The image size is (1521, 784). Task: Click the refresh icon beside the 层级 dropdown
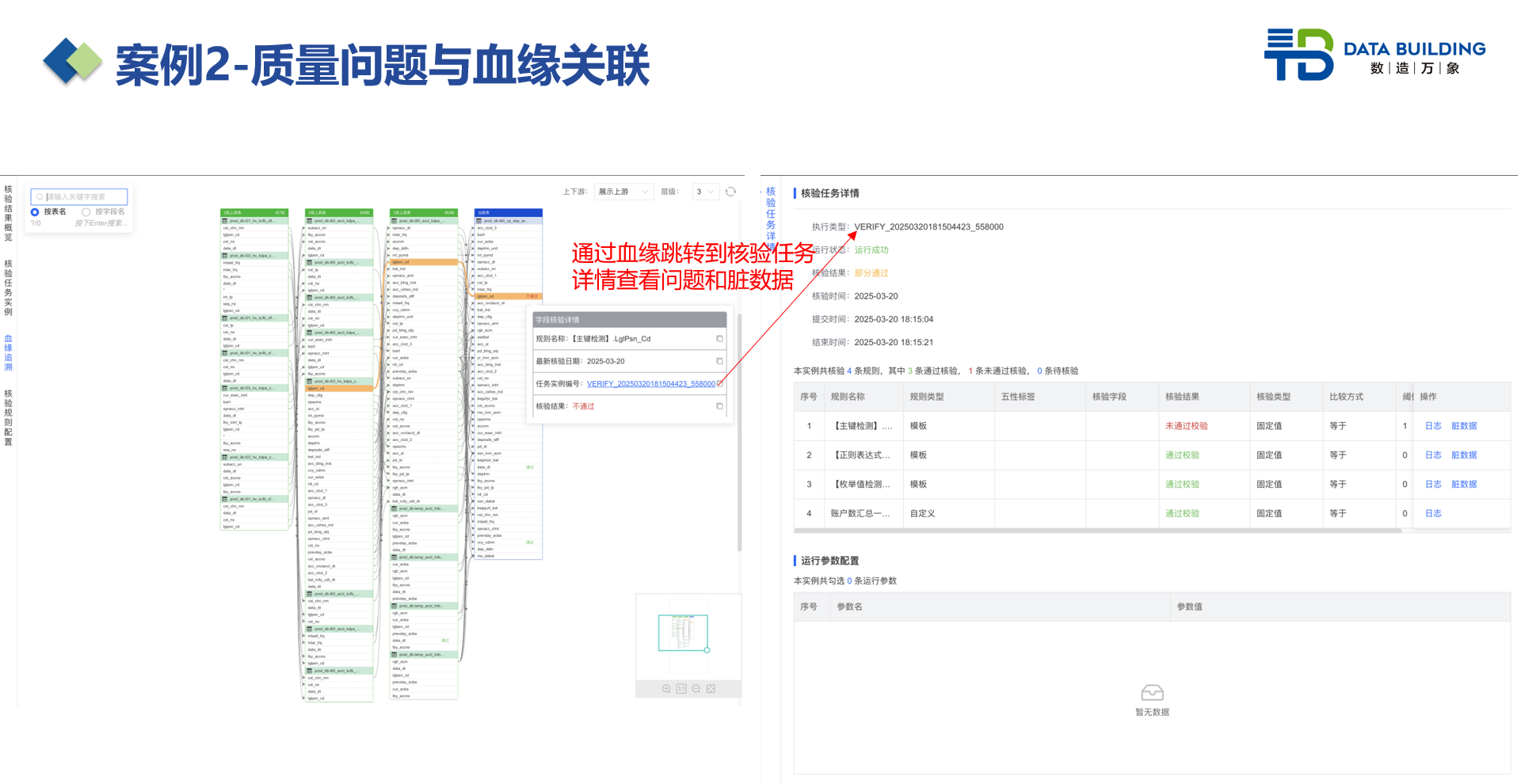pos(730,192)
